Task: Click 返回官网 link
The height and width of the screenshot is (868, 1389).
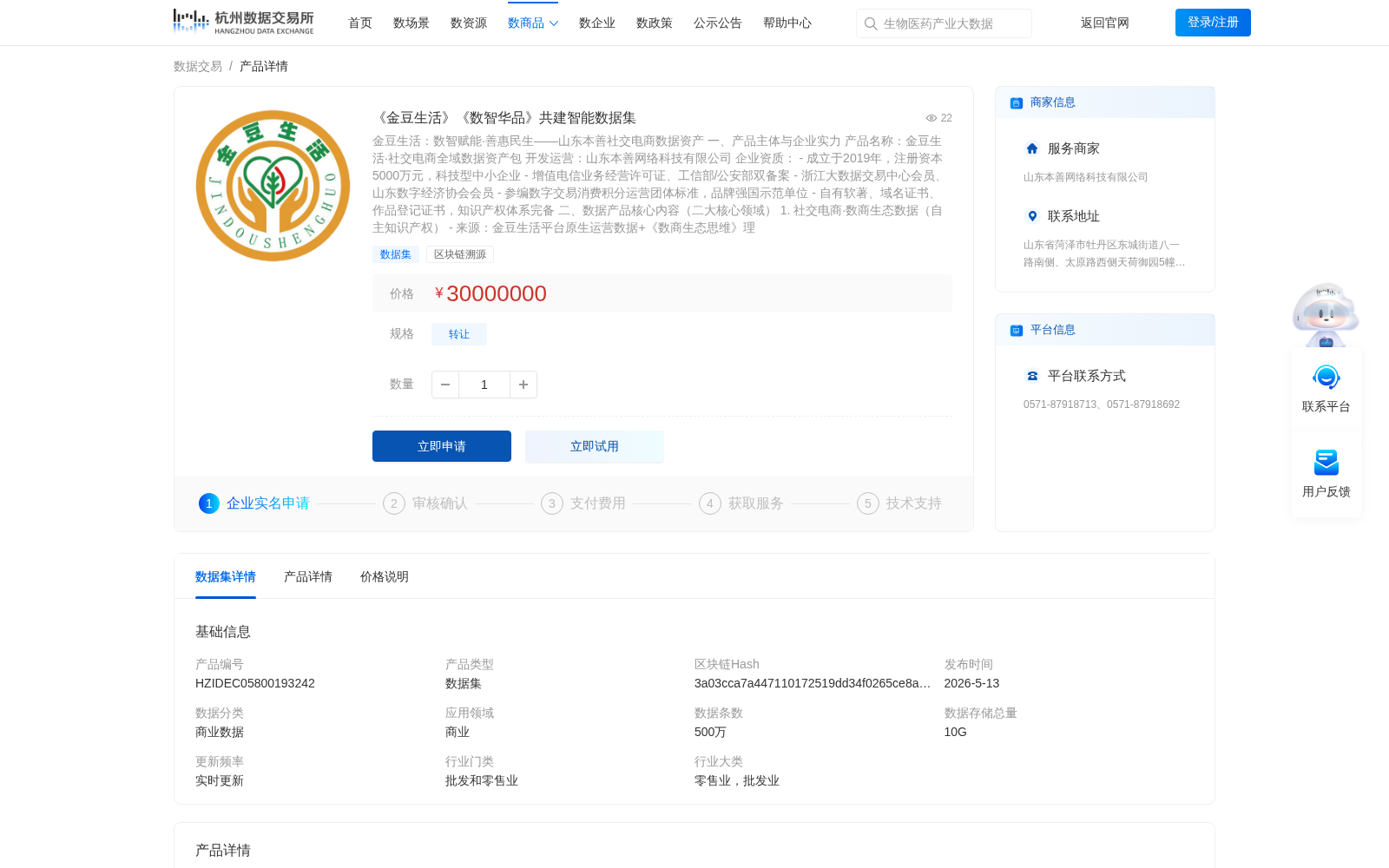Action: pyautogui.click(x=1105, y=23)
